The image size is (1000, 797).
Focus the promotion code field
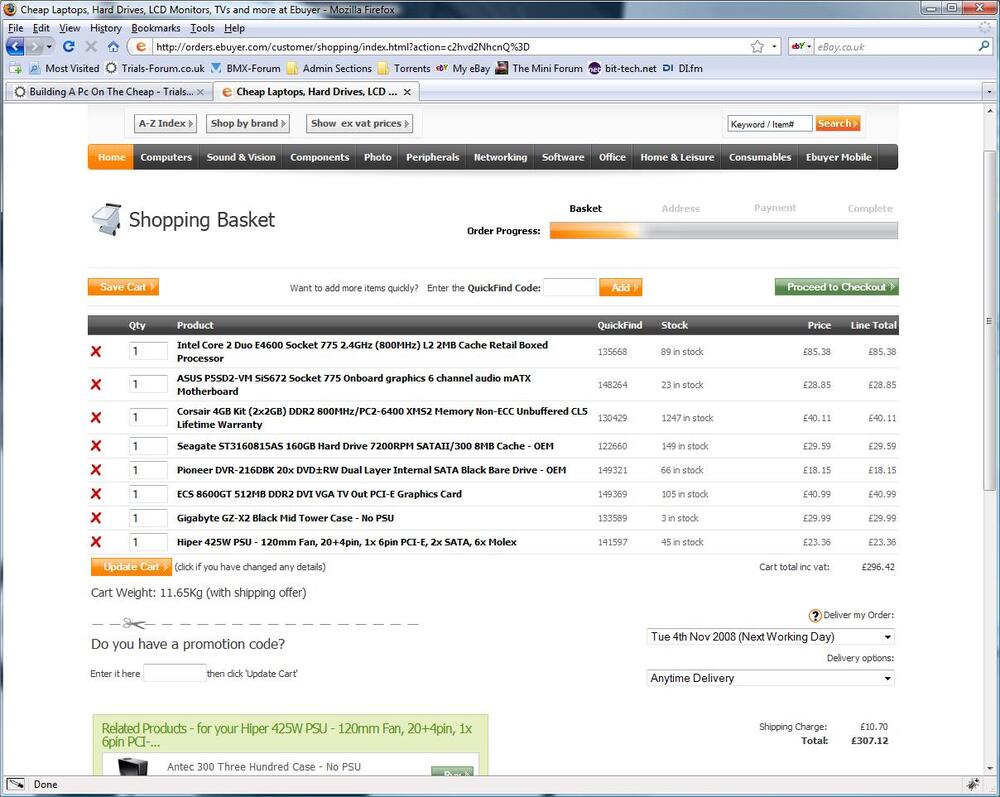click(174, 673)
